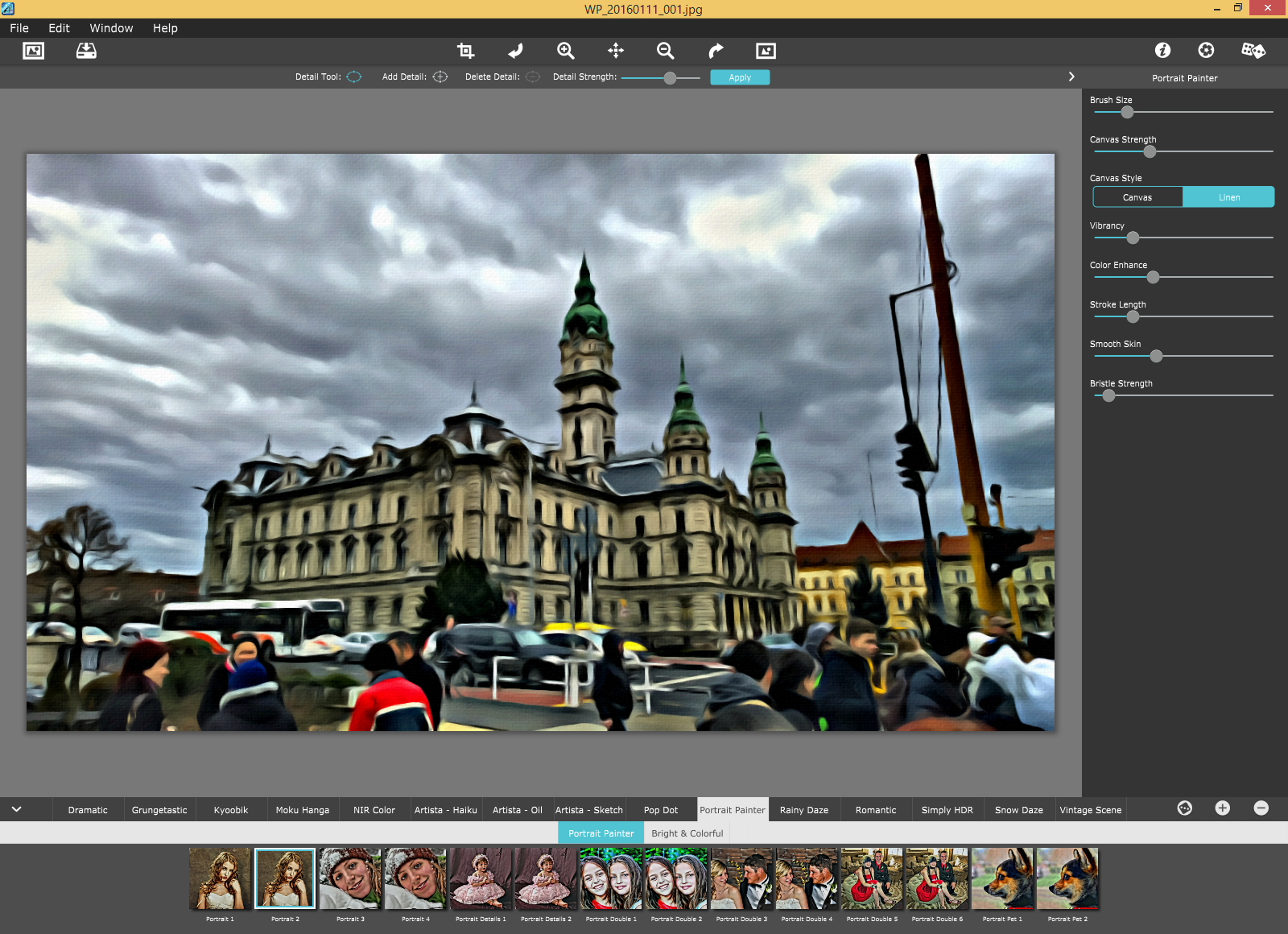The width and height of the screenshot is (1288, 934).
Task: Switch to Snow Daze category
Action: click(x=1019, y=810)
